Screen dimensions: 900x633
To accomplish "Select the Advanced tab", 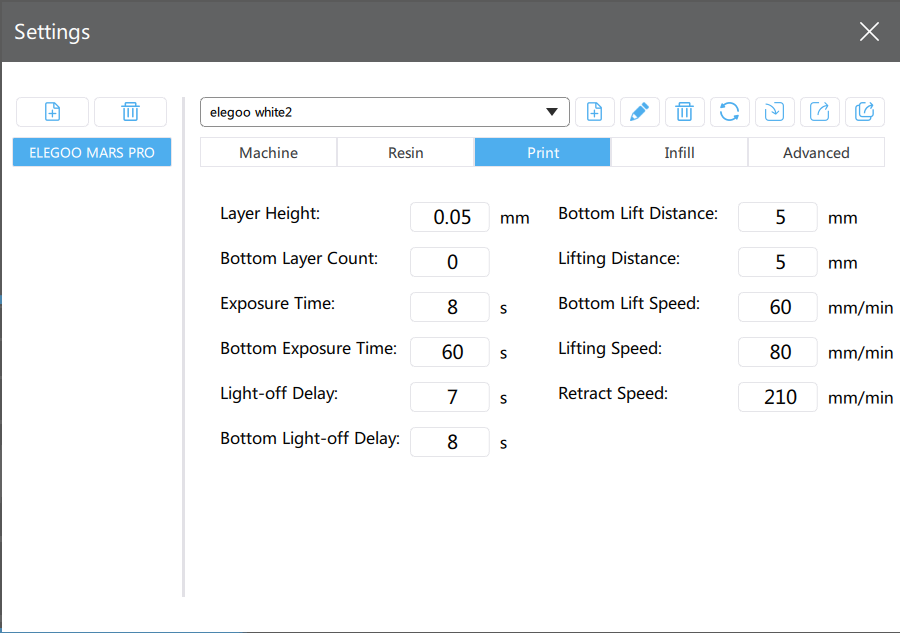I will point(816,153).
